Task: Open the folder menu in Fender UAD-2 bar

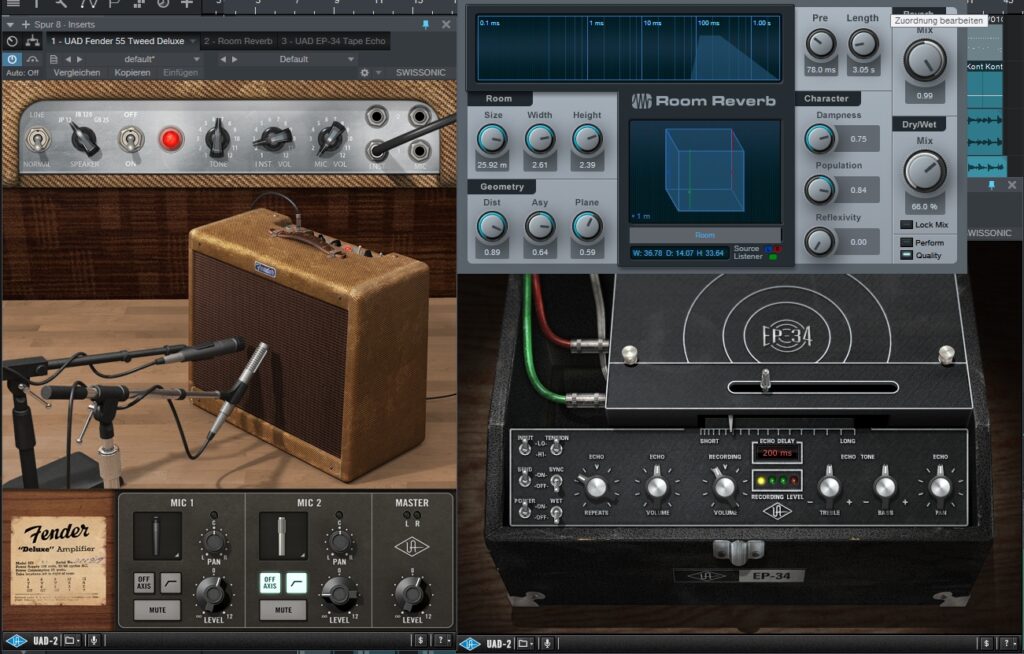Action: tap(71, 641)
